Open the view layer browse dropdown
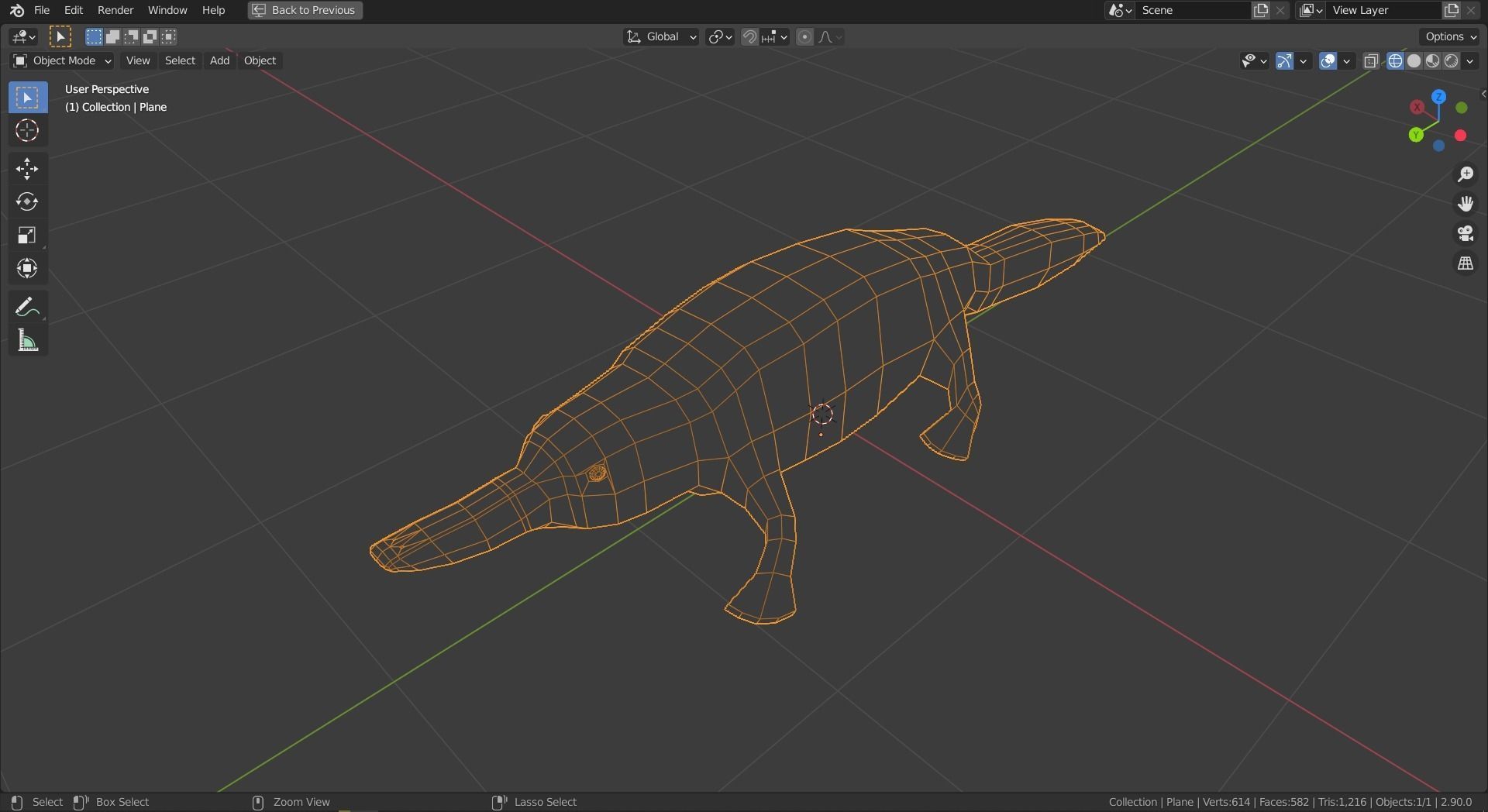The height and width of the screenshot is (812, 1488). (1311, 10)
